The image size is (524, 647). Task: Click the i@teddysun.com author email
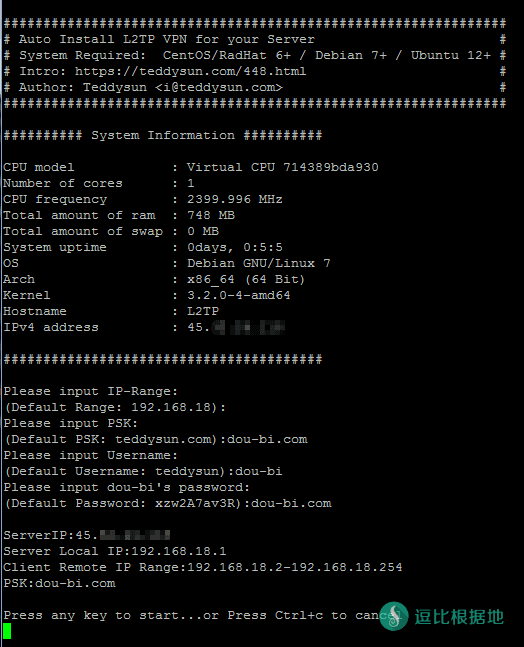[219, 87]
